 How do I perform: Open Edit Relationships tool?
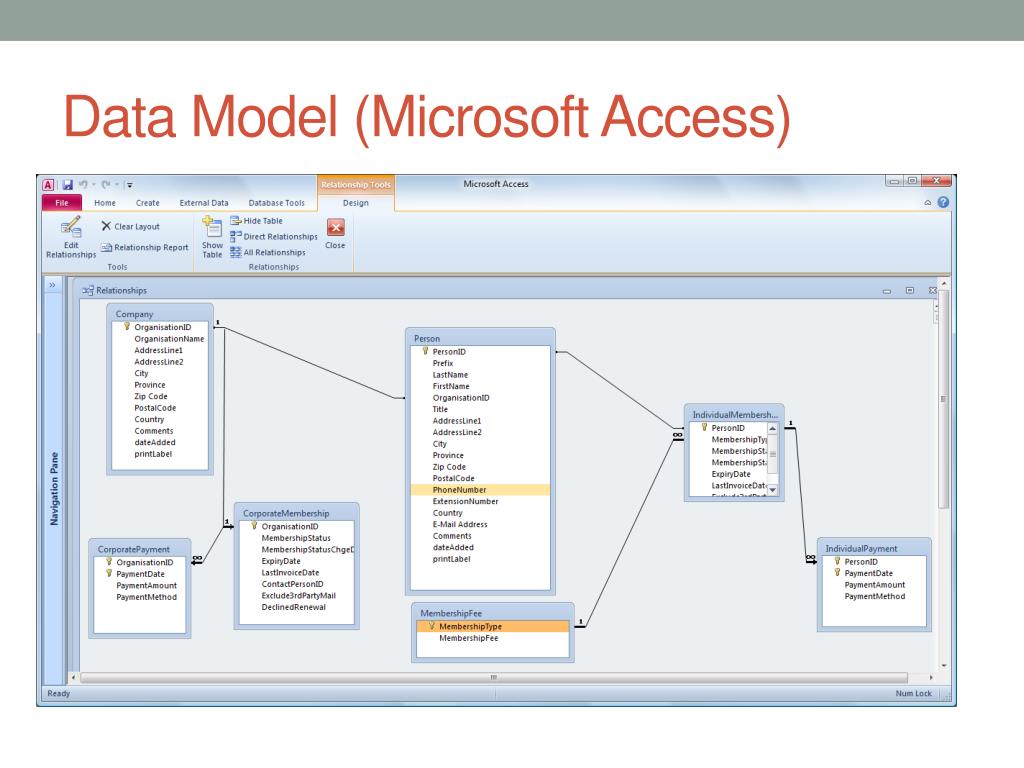[71, 238]
